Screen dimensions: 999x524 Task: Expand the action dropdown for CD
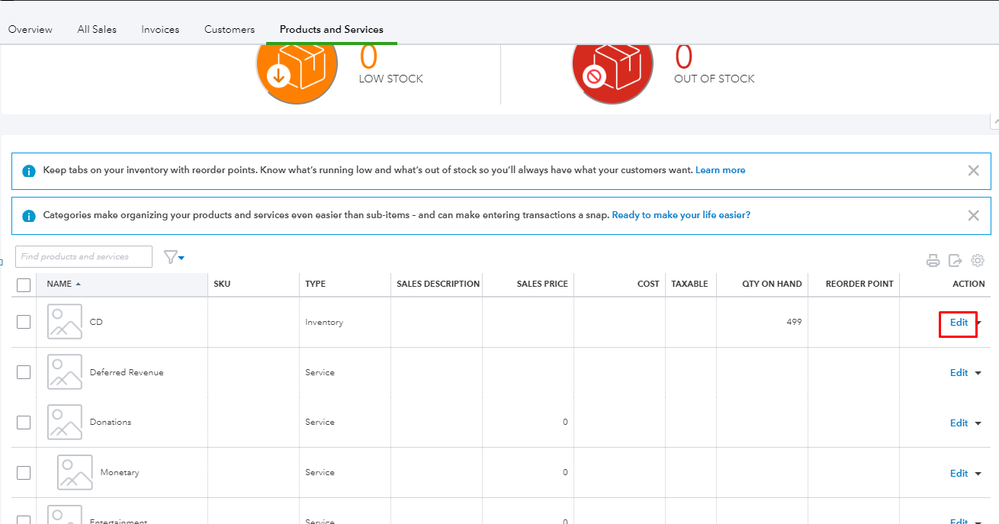click(979, 323)
